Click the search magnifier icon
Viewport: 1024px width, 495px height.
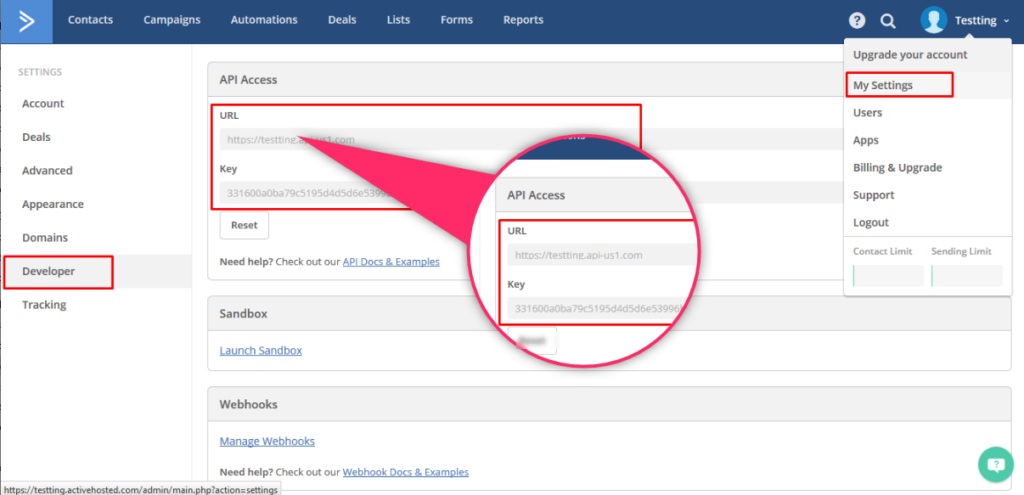tap(888, 21)
